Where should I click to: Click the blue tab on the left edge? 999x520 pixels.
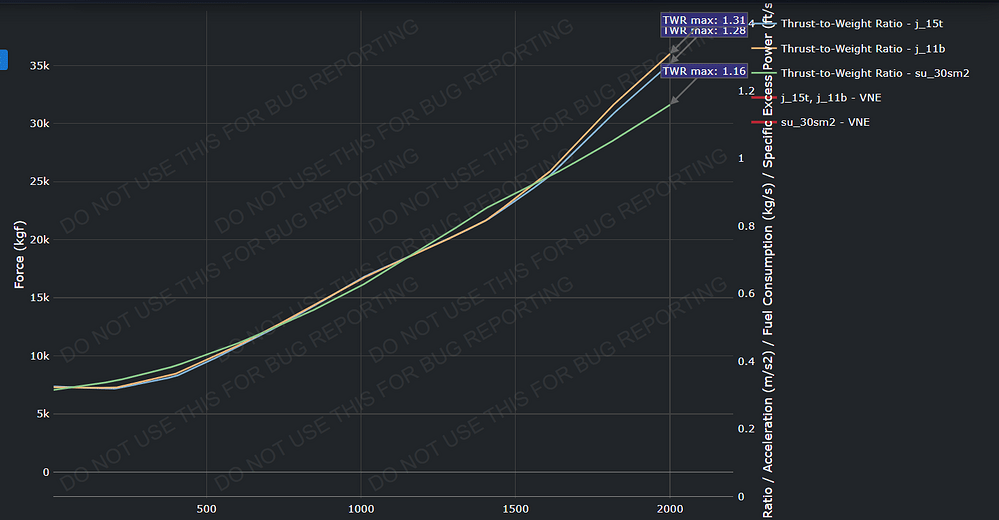tap(3, 59)
